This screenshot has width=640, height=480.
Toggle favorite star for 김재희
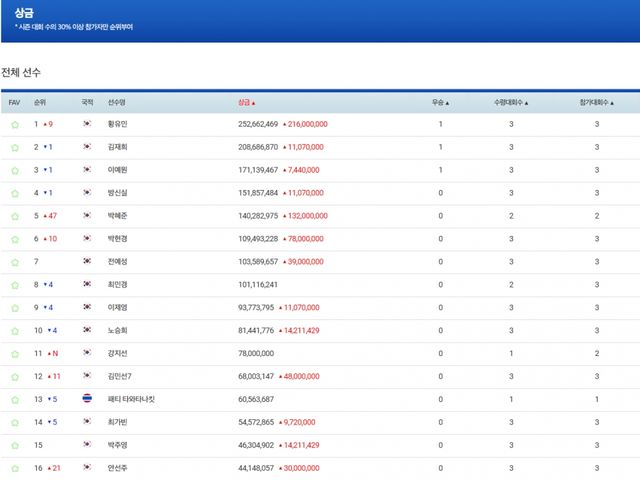click(x=14, y=148)
